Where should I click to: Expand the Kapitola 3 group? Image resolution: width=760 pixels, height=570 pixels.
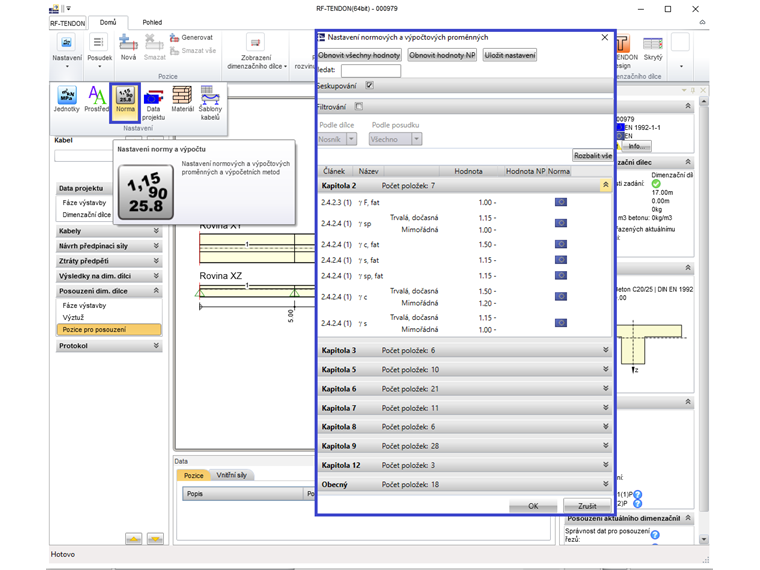pyautogui.click(x=605, y=350)
